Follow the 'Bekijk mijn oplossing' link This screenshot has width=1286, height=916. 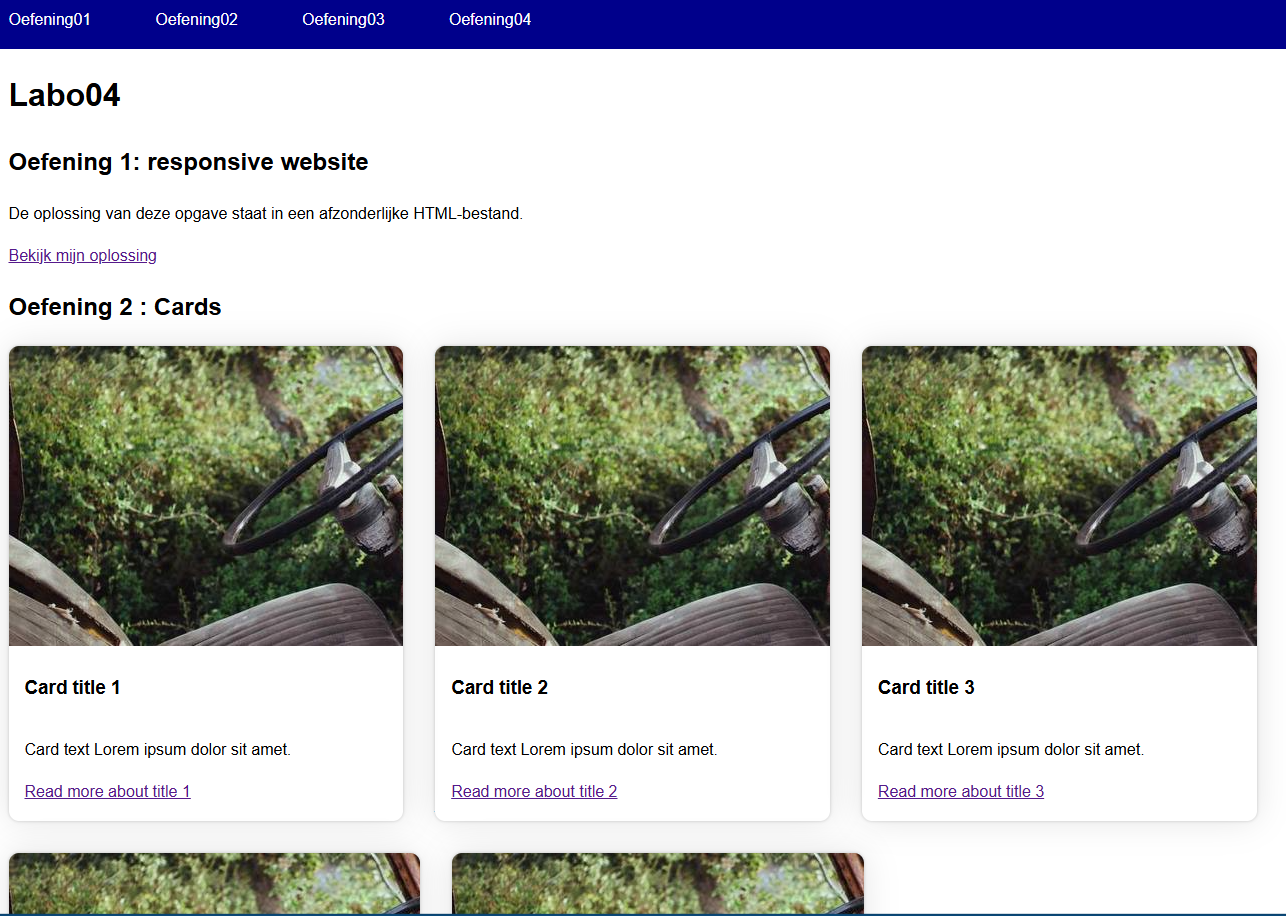[82, 255]
